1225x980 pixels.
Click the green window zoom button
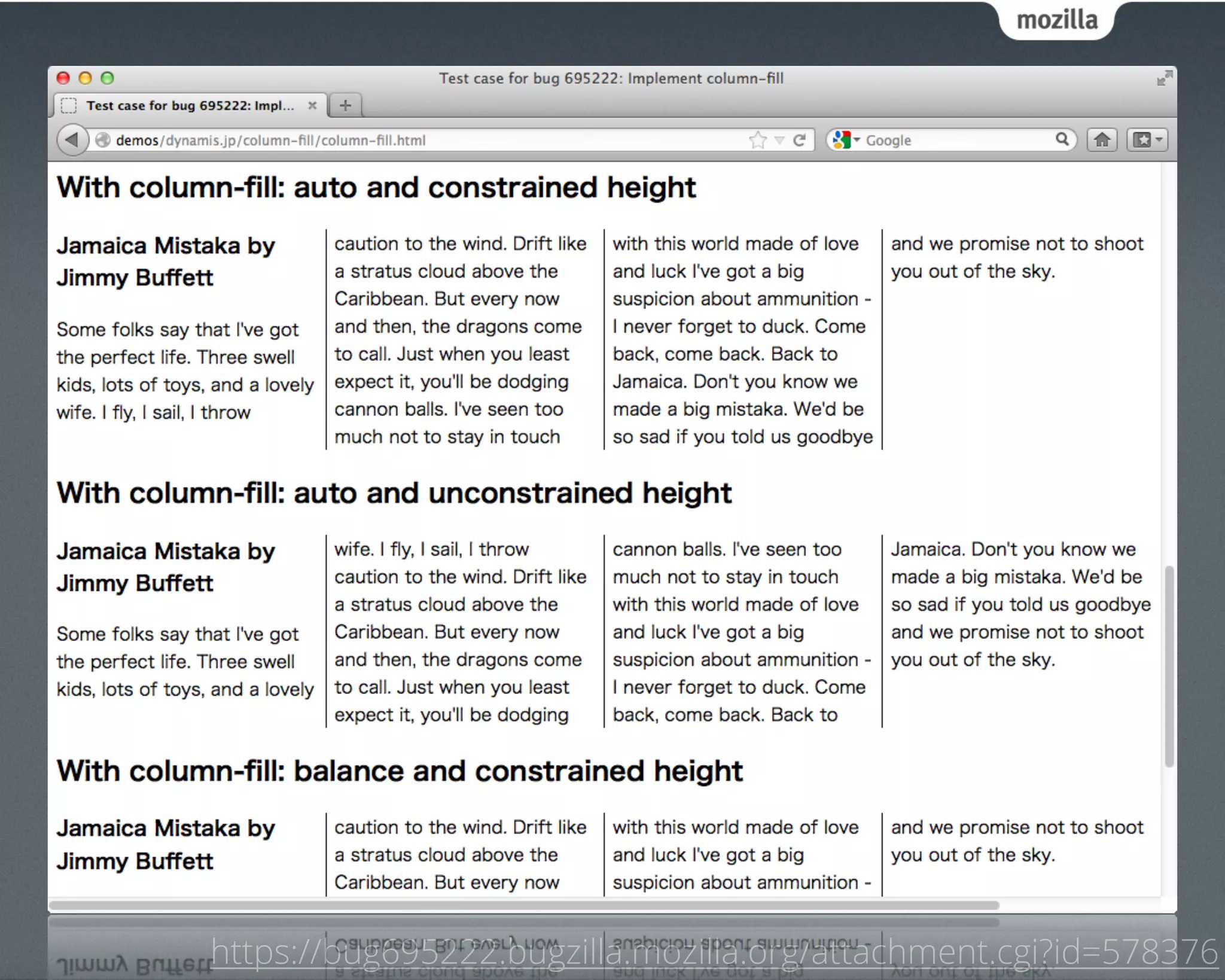point(107,78)
